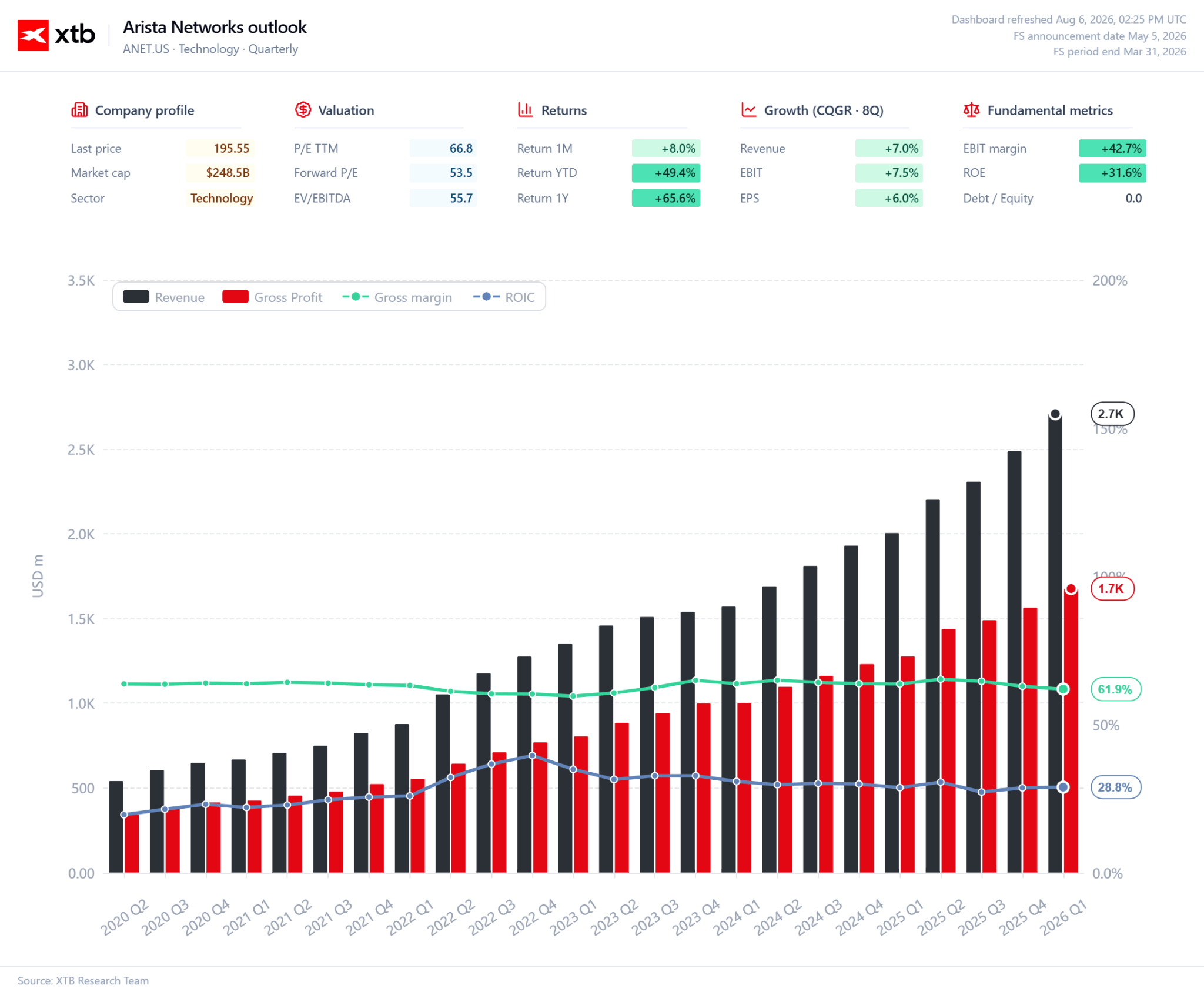The image size is (1204, 992).
Task: Click the red Gross Profit legend swatch
Action: click(x=235, y=297)
